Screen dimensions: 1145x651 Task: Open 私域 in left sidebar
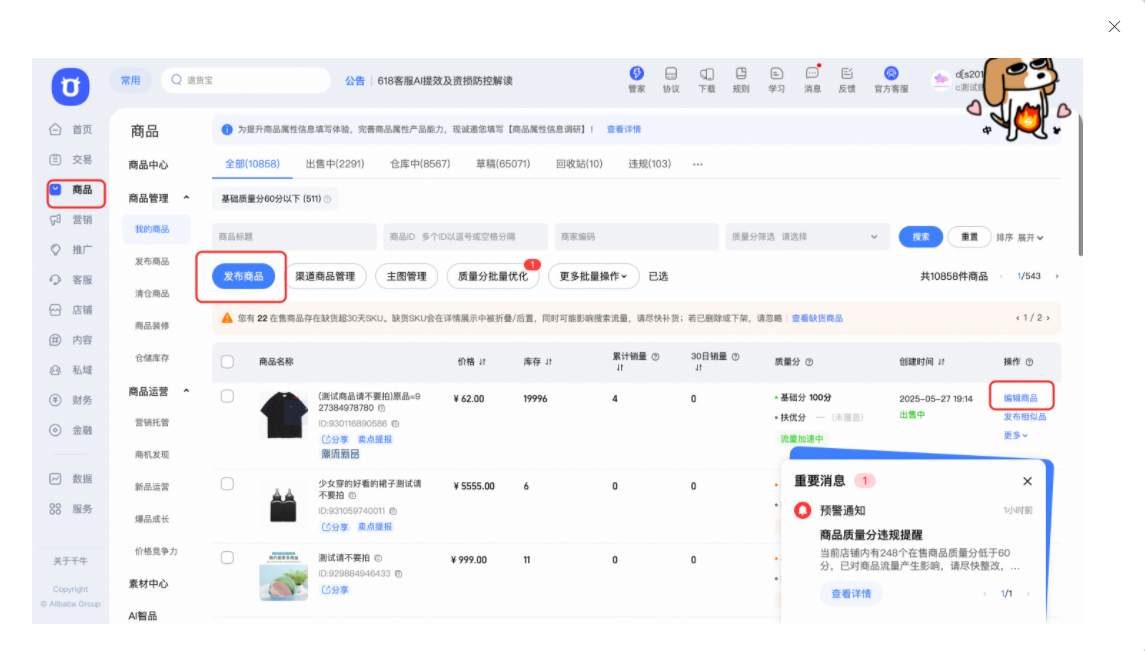tap(71, 370)
